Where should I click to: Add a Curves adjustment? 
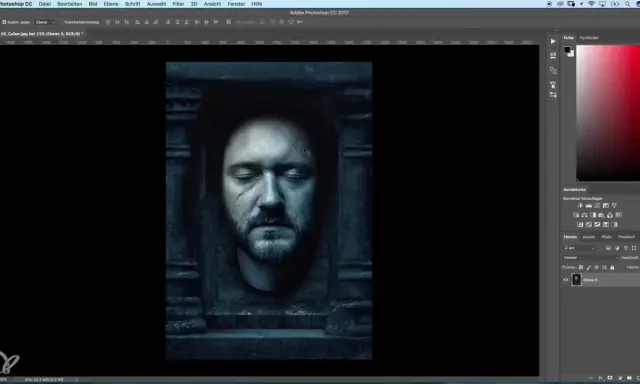pos(597,205)
